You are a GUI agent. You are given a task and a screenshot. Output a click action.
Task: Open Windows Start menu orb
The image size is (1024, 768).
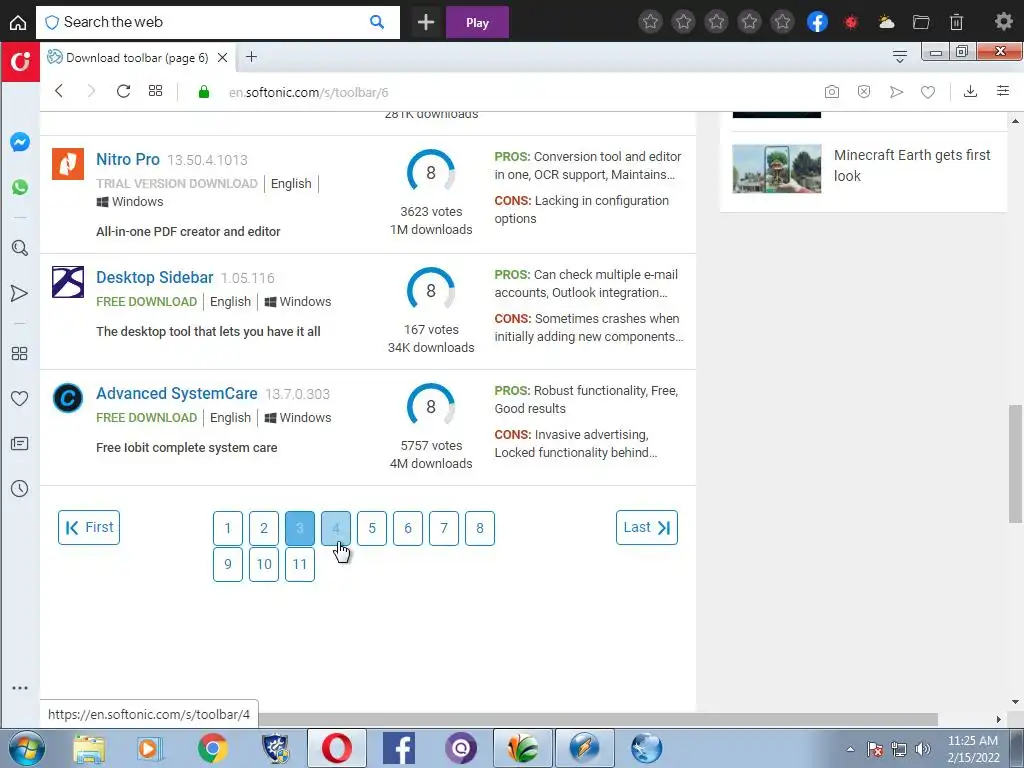pos(27,748)
